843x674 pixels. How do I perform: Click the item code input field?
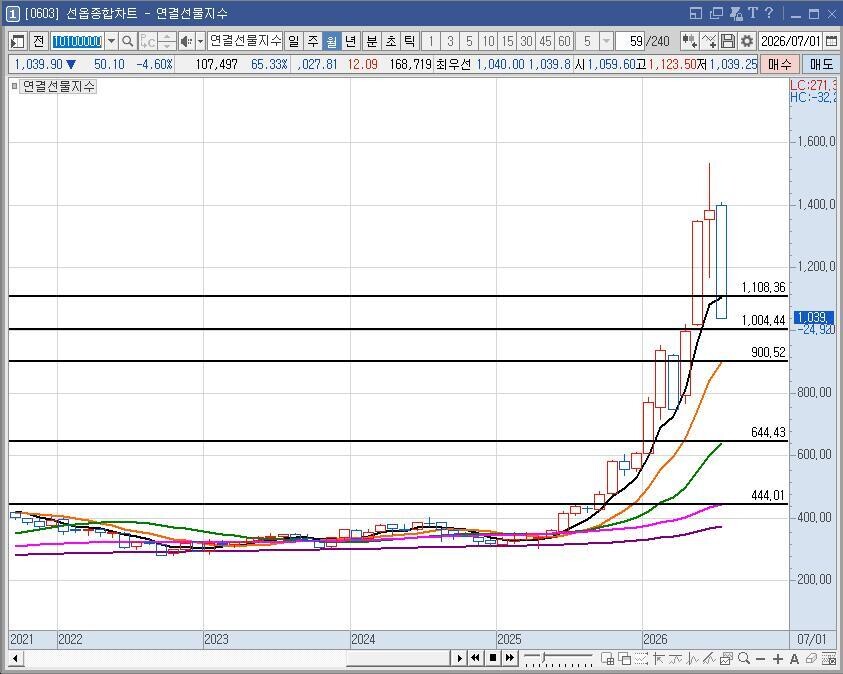[x=77, y=41]
